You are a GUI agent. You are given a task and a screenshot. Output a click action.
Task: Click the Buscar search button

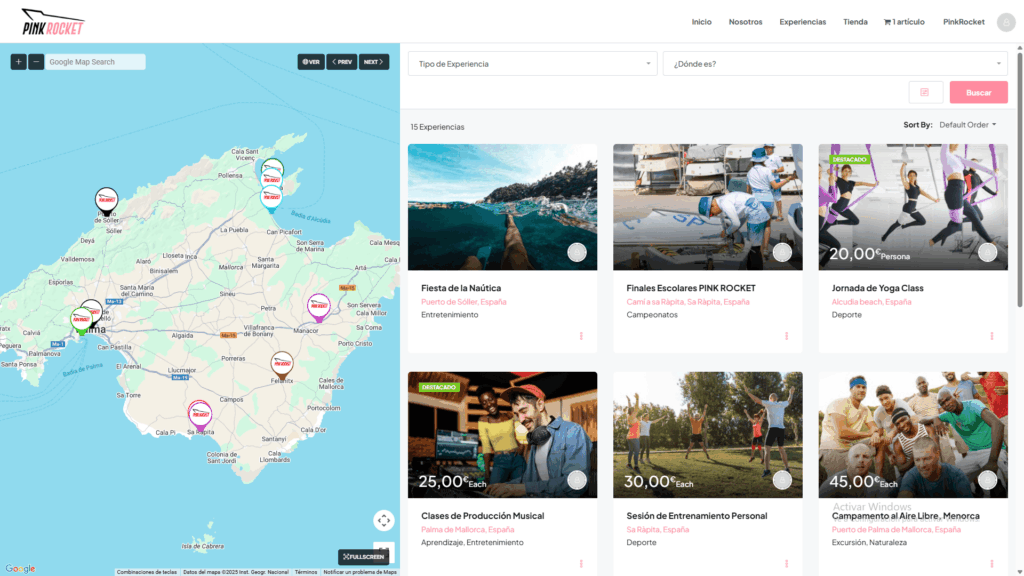[x=978, y=93]
